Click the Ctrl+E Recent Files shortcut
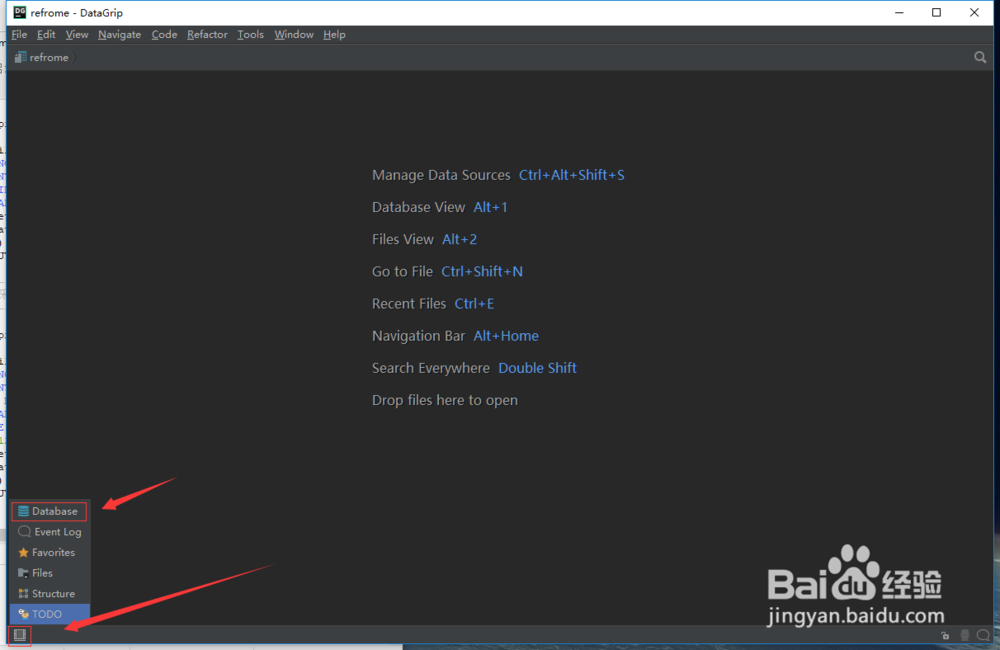Screen dimensions: 1000x650 (x=474, y=304)
